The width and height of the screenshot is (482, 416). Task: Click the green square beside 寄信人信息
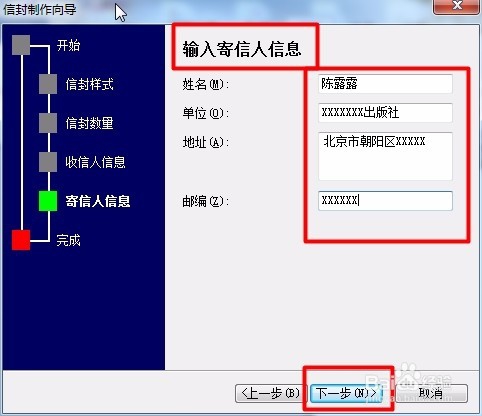[48, 201]
